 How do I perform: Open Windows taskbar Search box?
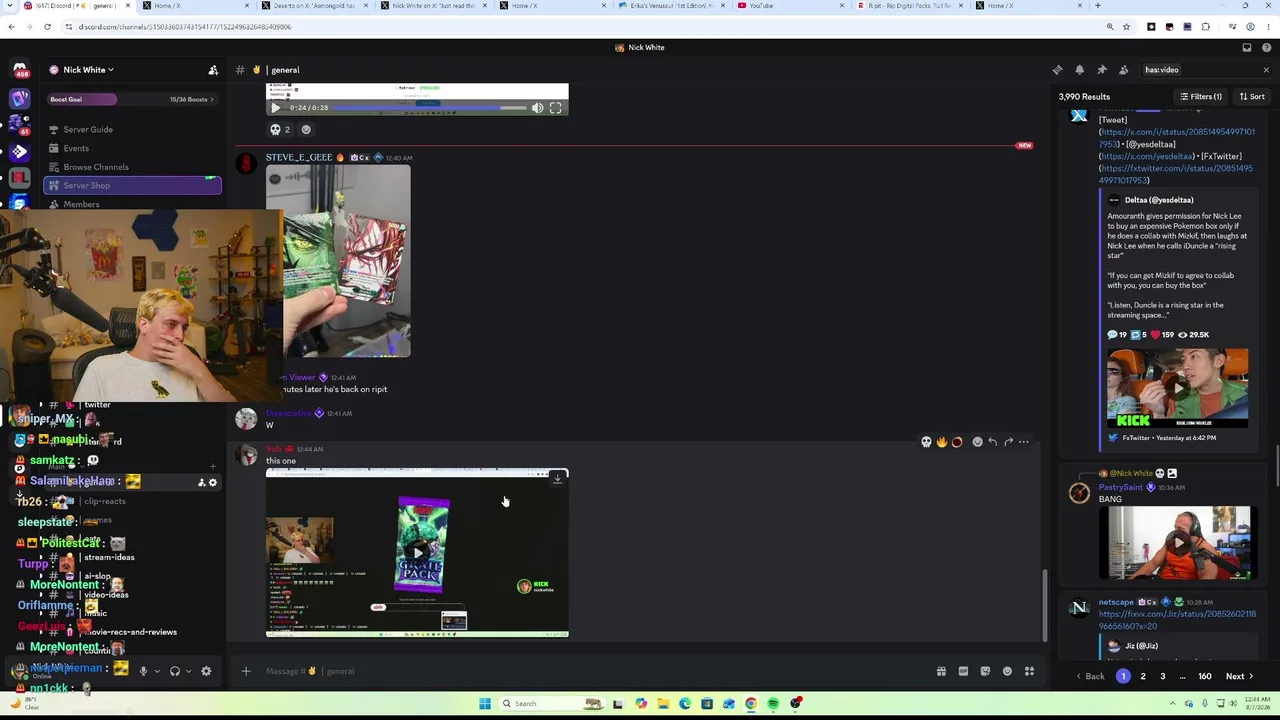tap(550, 703)
